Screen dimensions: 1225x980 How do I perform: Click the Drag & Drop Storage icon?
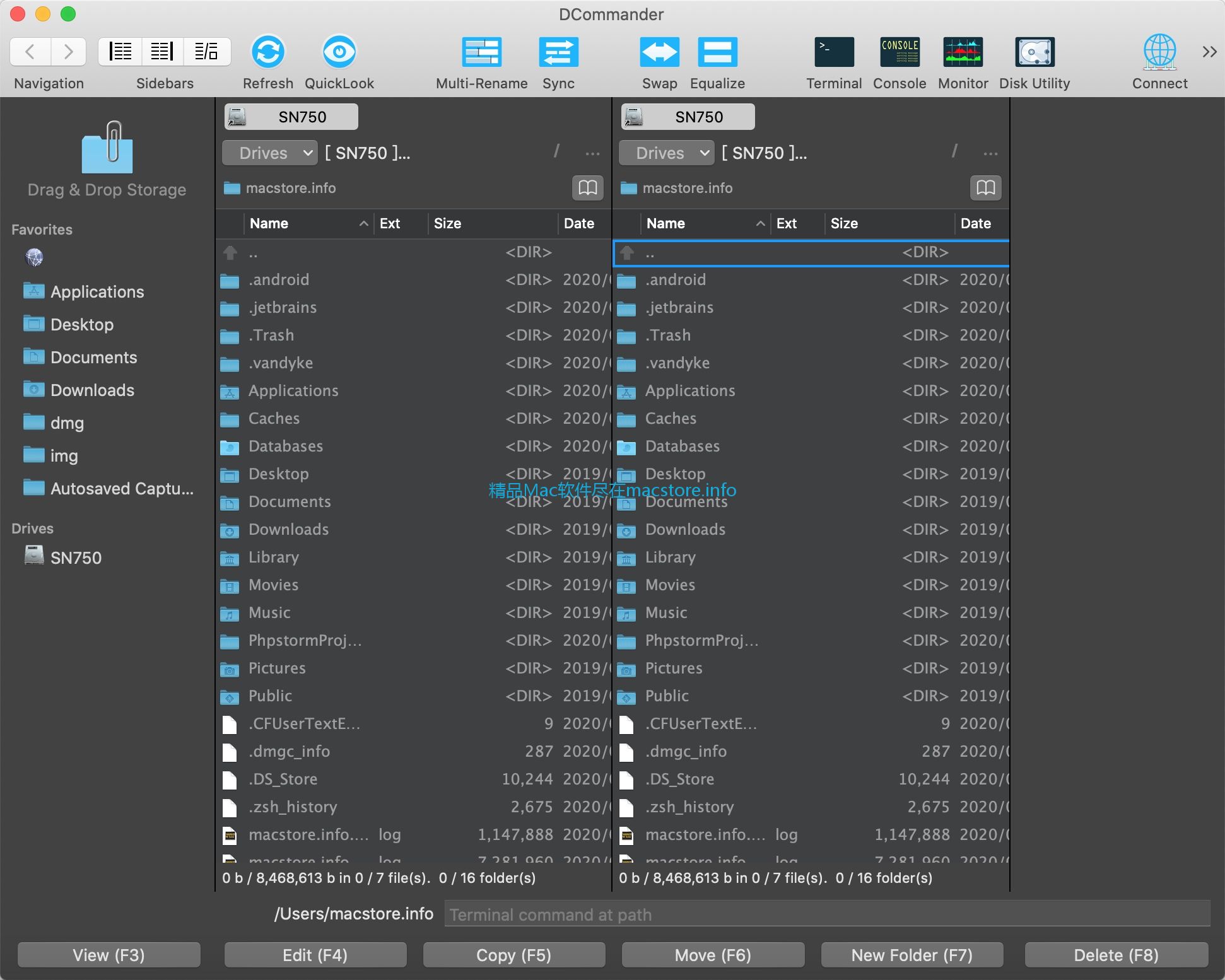(x=107, y=148)
